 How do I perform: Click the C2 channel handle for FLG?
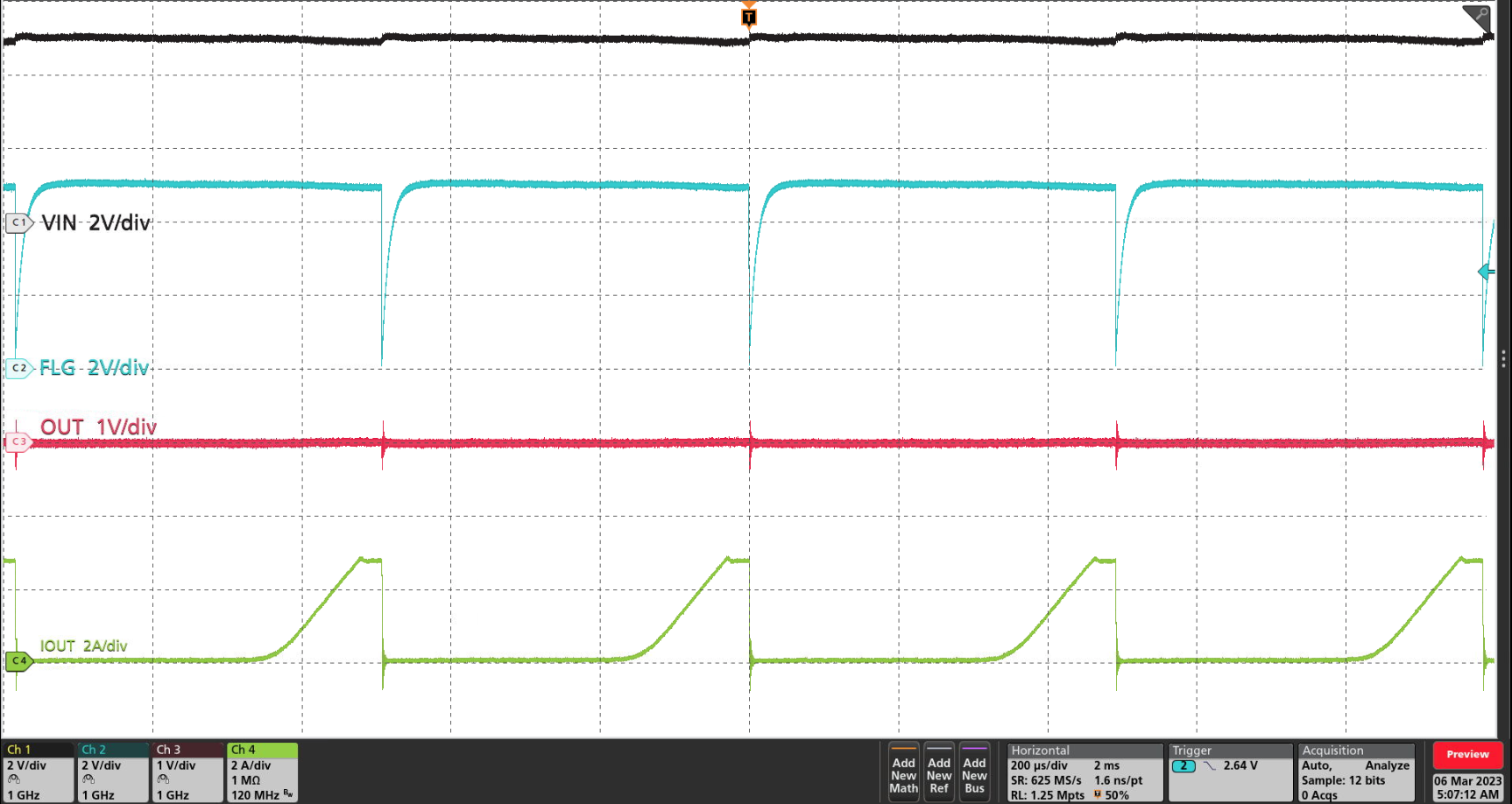coord(18,368)
